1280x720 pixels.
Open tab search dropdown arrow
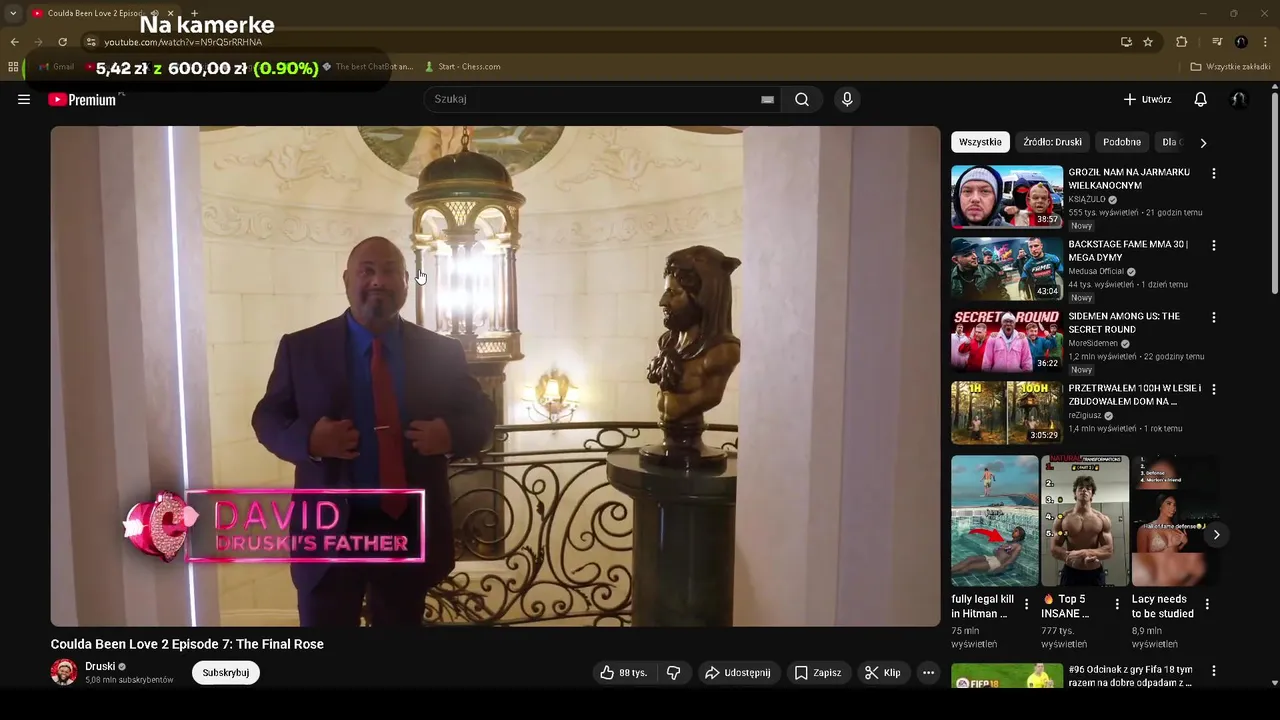click(12, 13)
